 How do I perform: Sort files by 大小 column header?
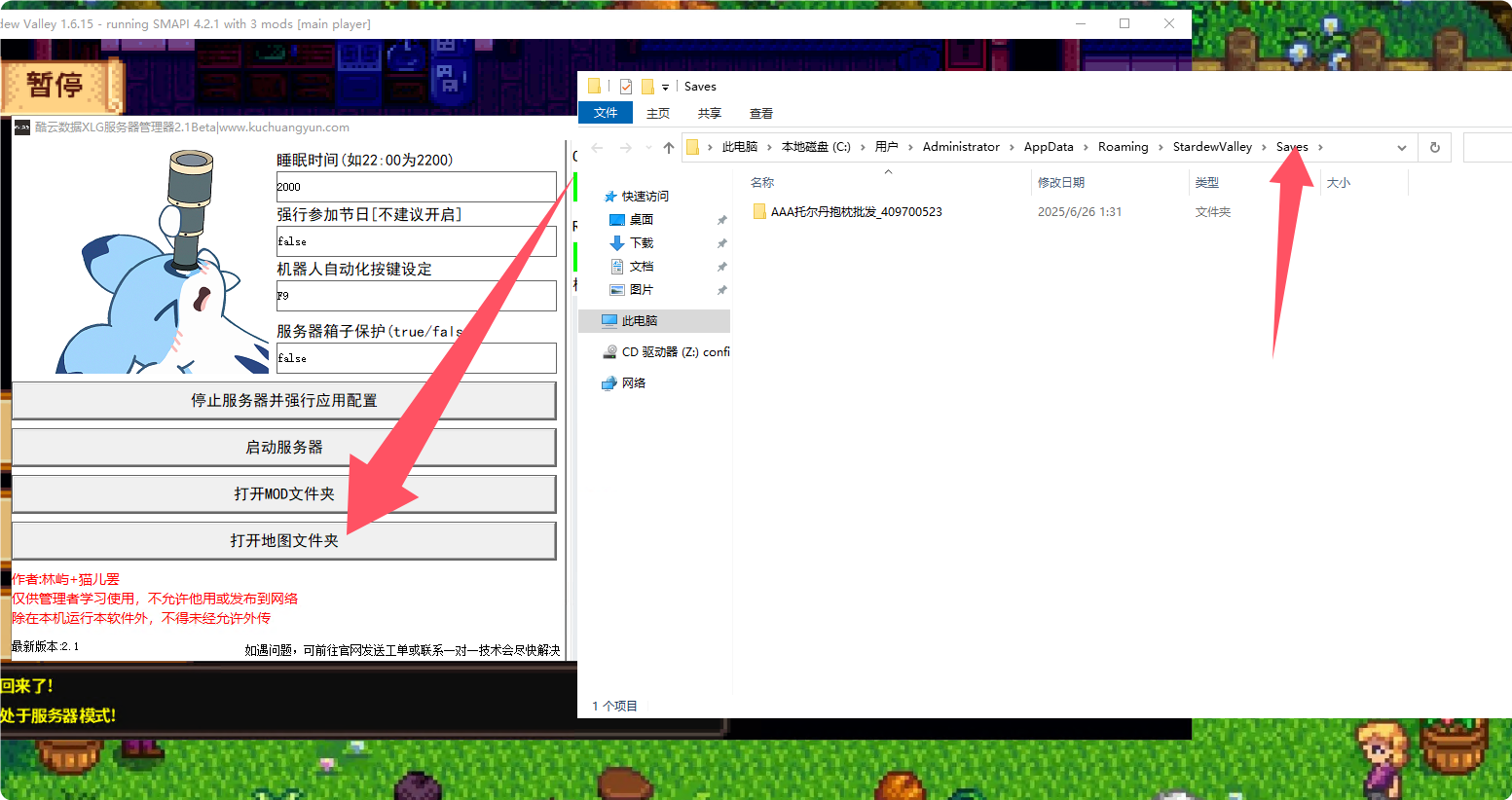point(1339,183)
